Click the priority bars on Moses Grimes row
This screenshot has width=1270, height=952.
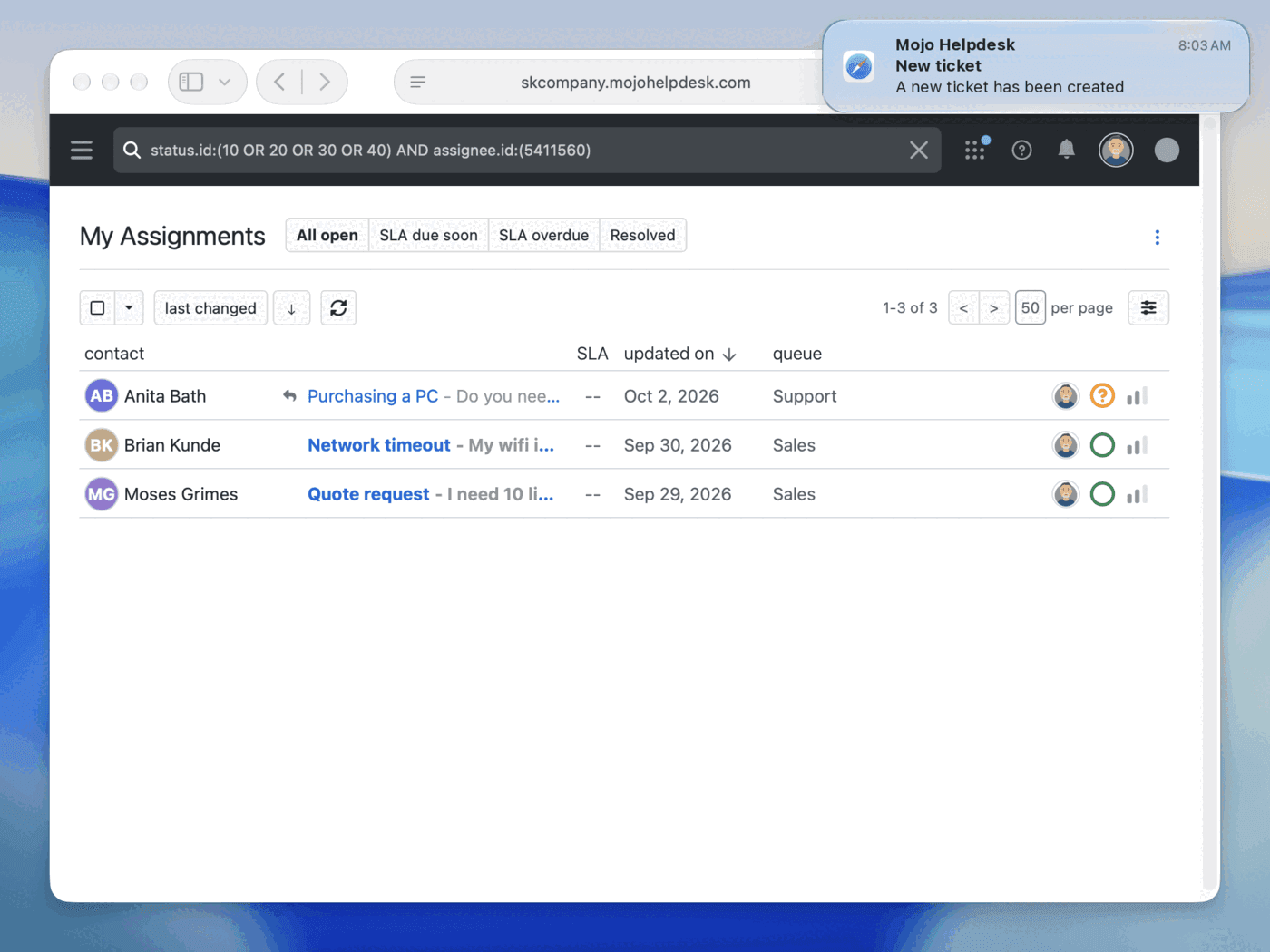(1137, 494)
